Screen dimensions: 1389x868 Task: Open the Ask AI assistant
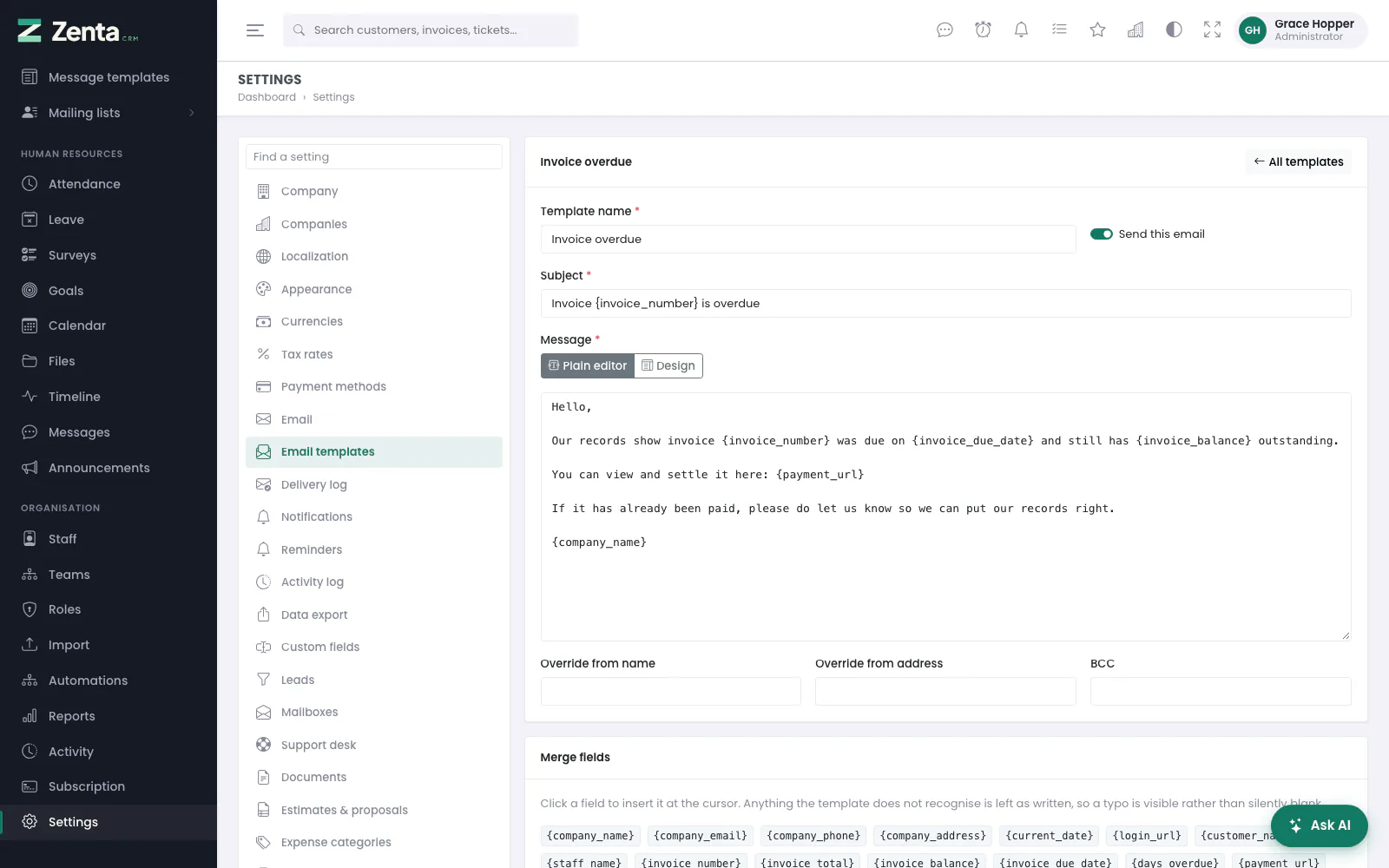point(1320,825)
